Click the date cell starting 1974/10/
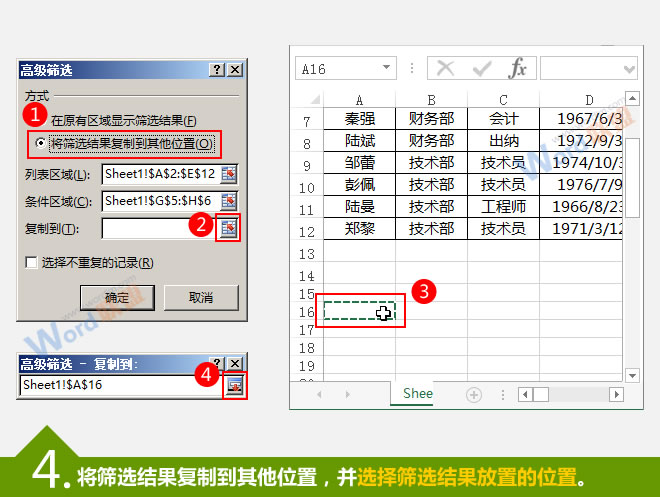The image size is (660, 497). pyautogui.click(x=581, y=162)
